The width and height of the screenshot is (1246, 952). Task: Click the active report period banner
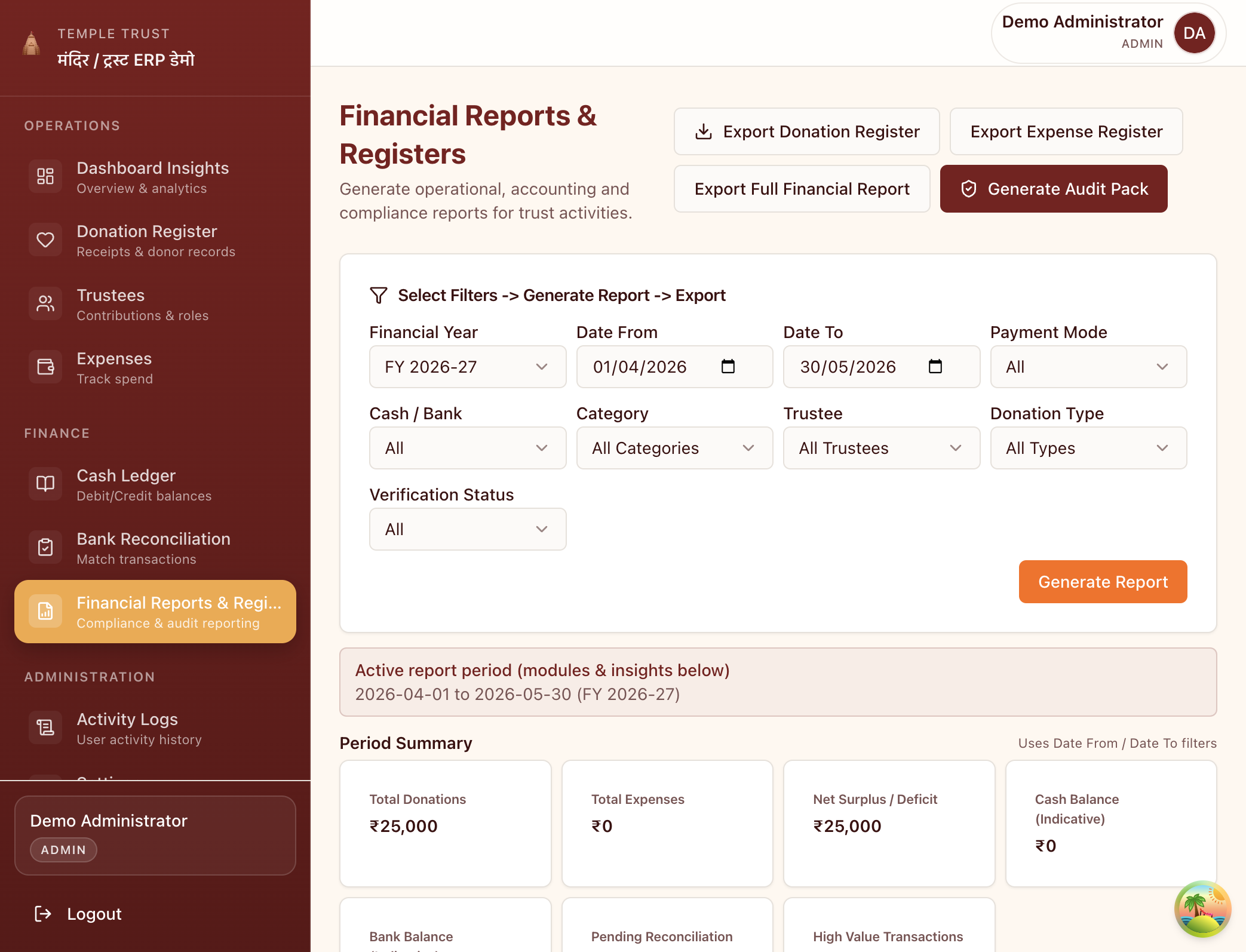click(778, 682)
